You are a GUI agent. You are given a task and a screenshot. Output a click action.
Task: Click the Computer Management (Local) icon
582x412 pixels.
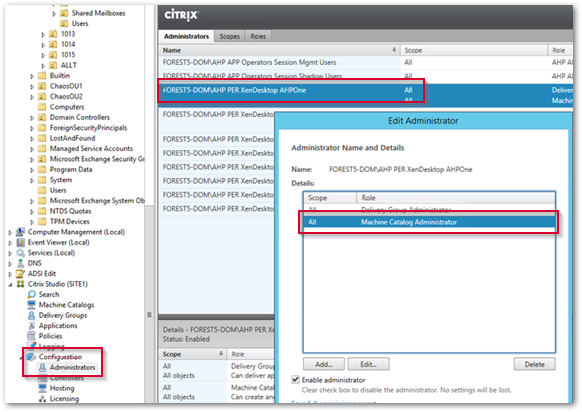point(20,232)
